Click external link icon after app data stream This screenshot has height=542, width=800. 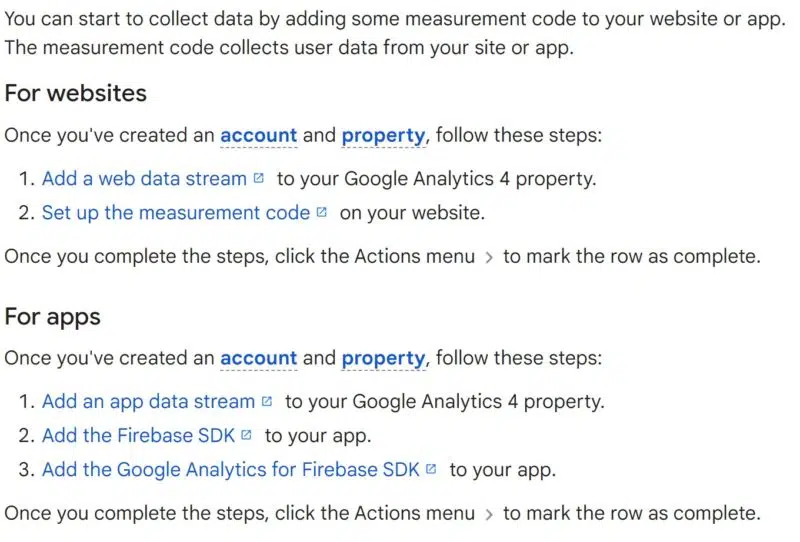click(266, 401)
